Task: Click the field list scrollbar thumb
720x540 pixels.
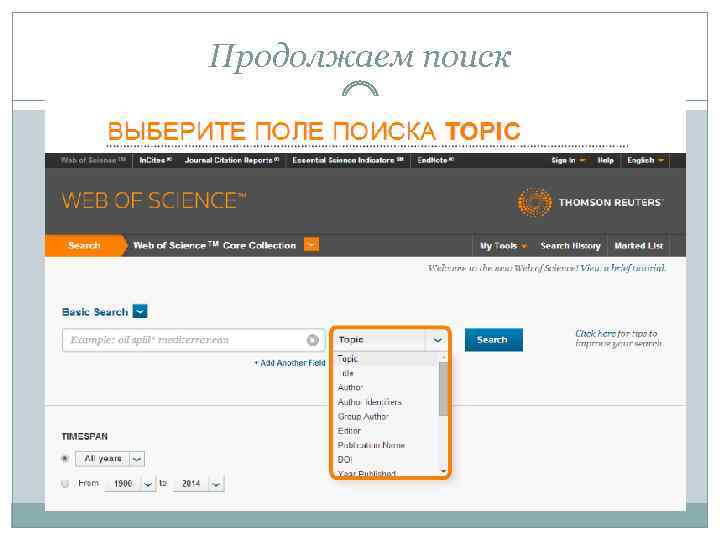Action: coord(443,388)
